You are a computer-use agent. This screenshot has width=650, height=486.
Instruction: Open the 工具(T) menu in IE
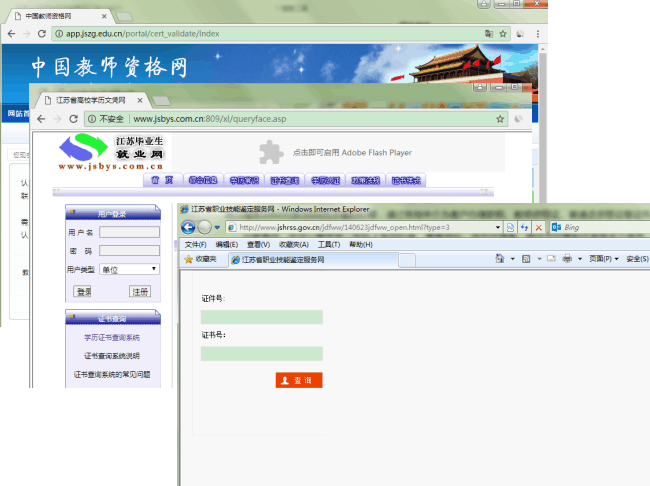[329, 245]
